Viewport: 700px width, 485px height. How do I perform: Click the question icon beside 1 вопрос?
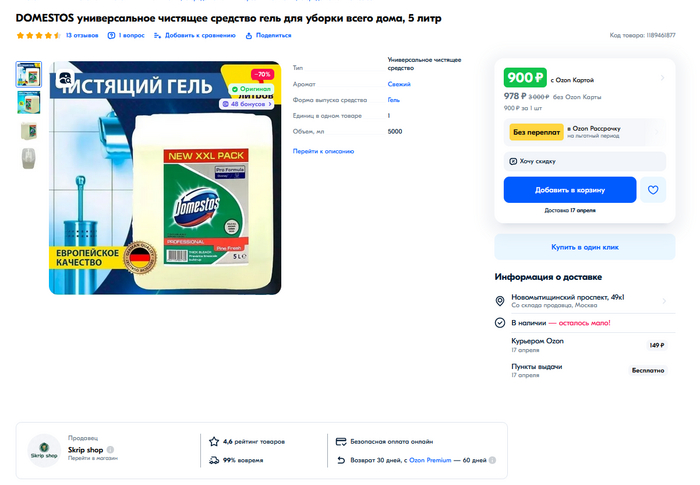pyautogui.click(x=111, y=35)
